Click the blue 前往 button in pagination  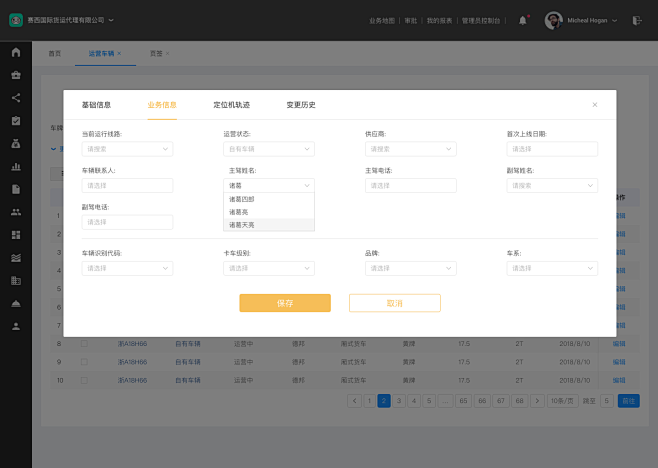pos(629,401)
